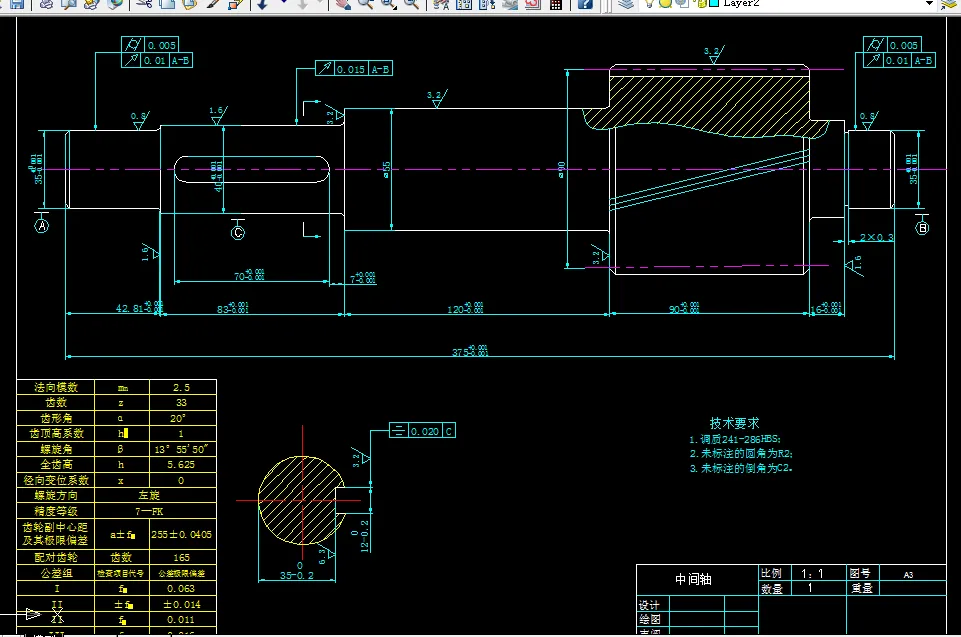Click the 调质241-286HBS requirement line

point(735,439)
